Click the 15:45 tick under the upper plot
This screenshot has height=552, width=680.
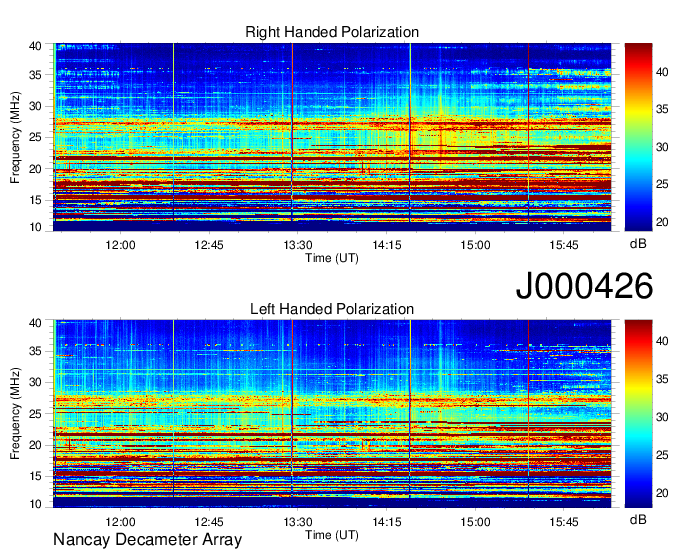(564, 245)
